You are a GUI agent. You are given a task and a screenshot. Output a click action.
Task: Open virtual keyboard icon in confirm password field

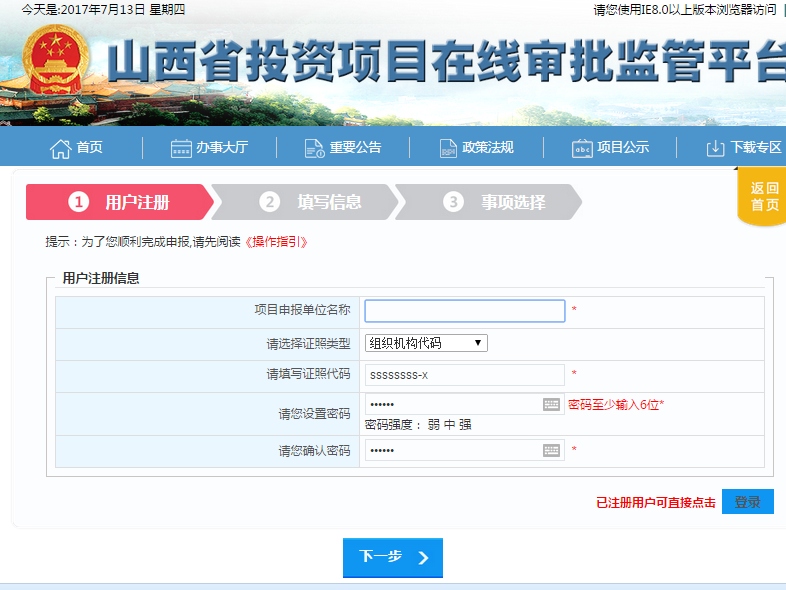click(x=552, y=450)
